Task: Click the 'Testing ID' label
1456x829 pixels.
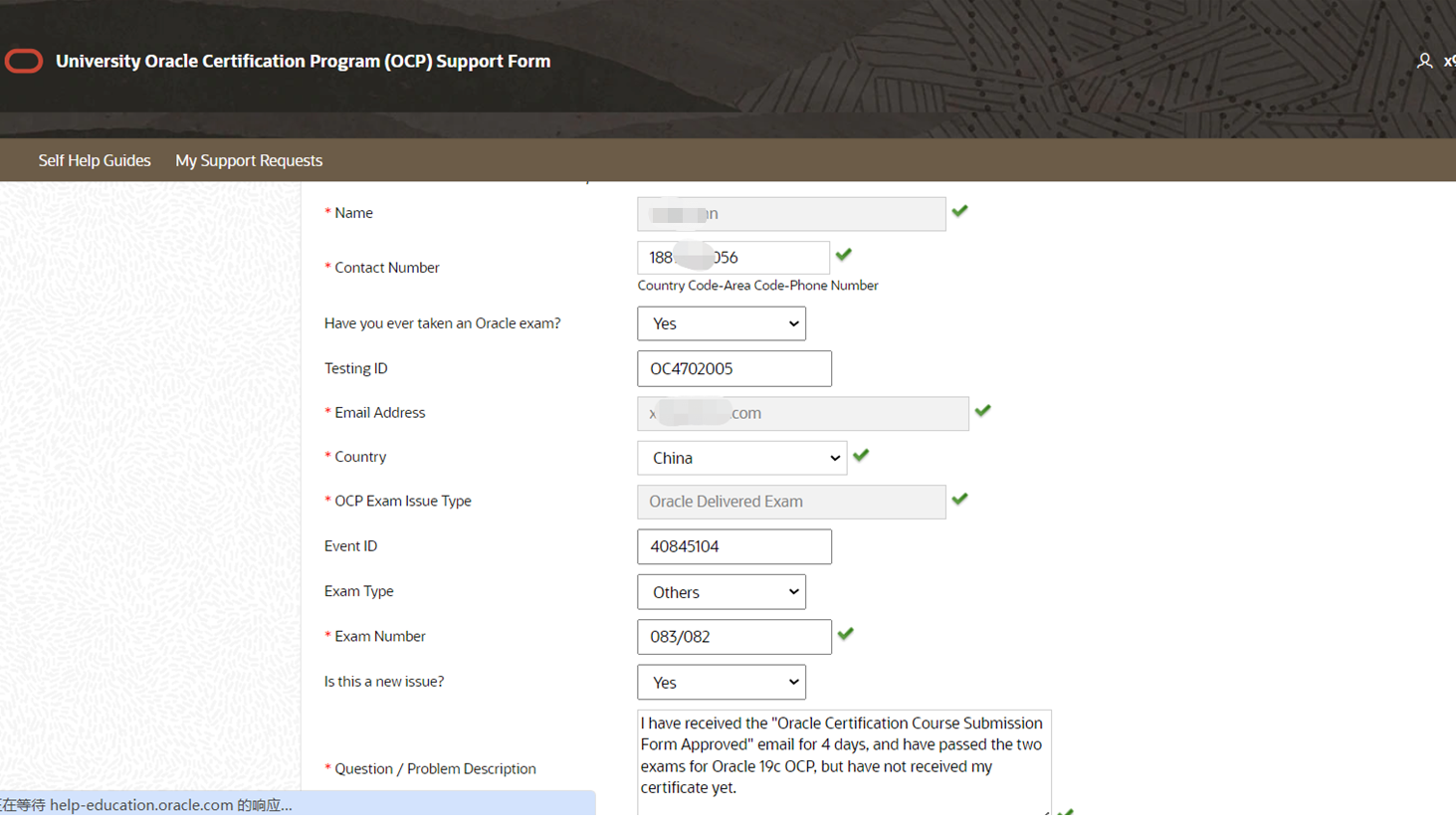Action: [x=356, y=368]
